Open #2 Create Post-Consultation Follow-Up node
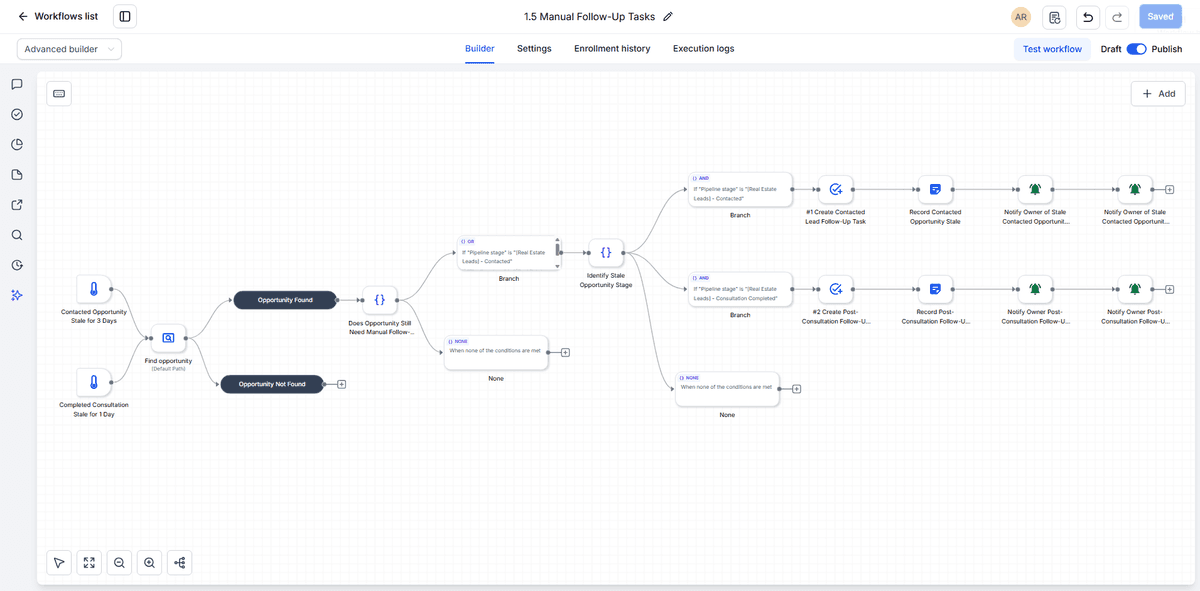This screenshot has width=1200, height=591. coord(835,289)
